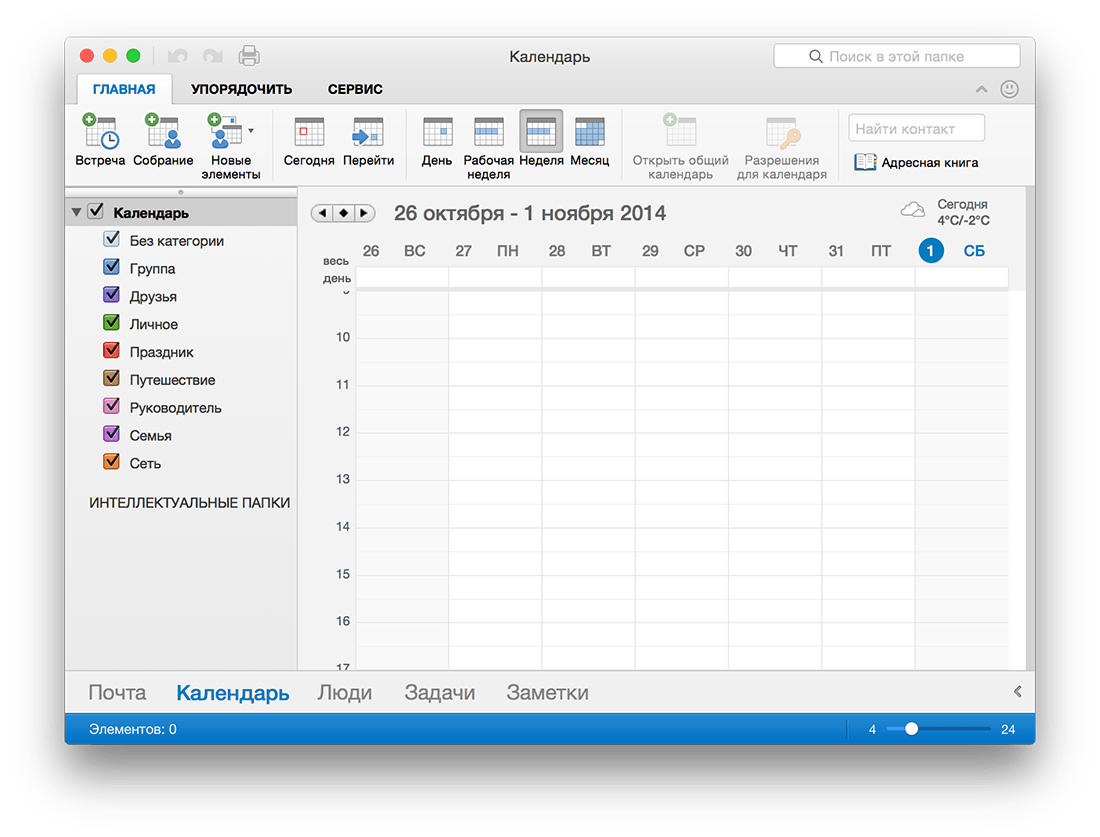Go to previous week arrow
The image size is (1100, 837).
tap(322, 213)
